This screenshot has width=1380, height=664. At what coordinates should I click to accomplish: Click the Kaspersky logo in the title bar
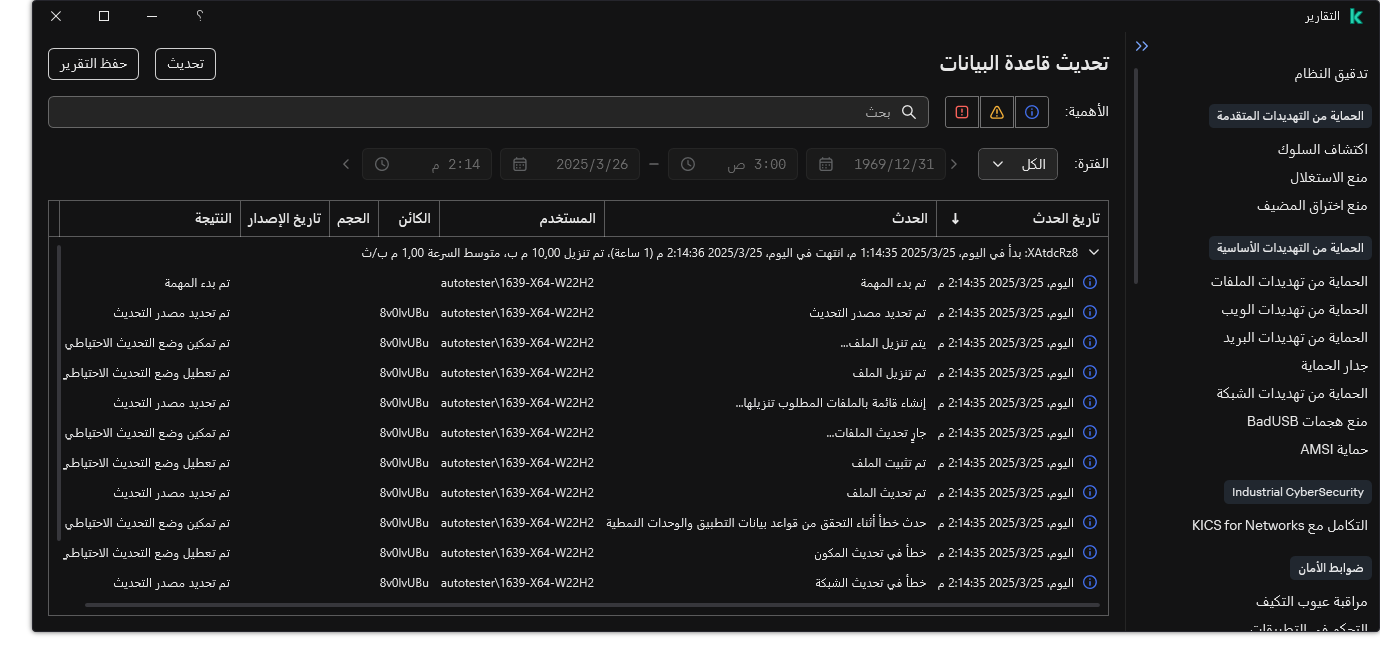point(1356,16)
